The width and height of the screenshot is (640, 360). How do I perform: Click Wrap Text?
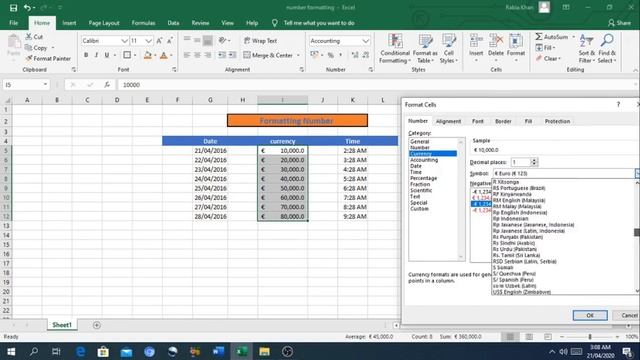[x=260, y=41]
